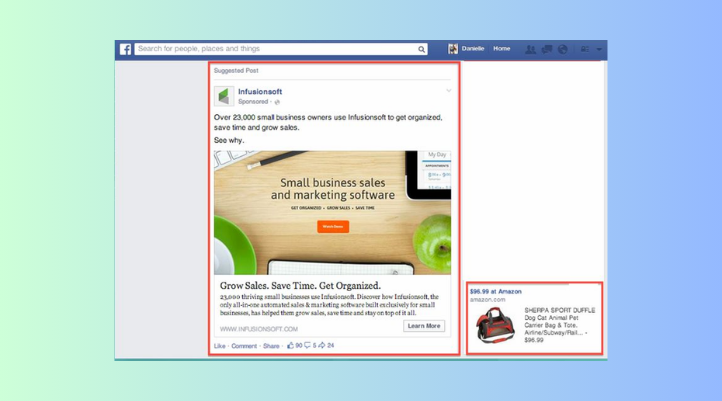
Task: Share the Infusionsoft post
Action: (271, 346)
